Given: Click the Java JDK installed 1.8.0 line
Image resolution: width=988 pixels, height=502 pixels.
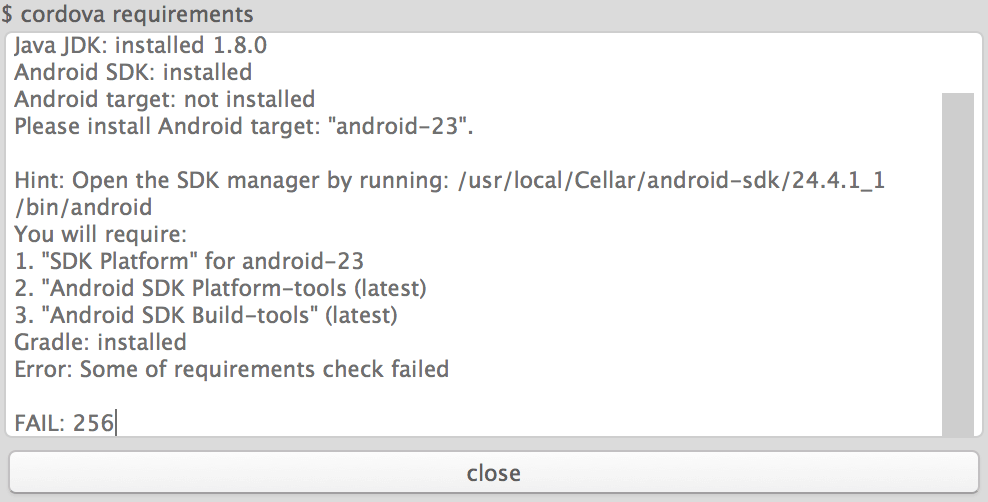Looking at the screenshot, I should click(141, 45).
